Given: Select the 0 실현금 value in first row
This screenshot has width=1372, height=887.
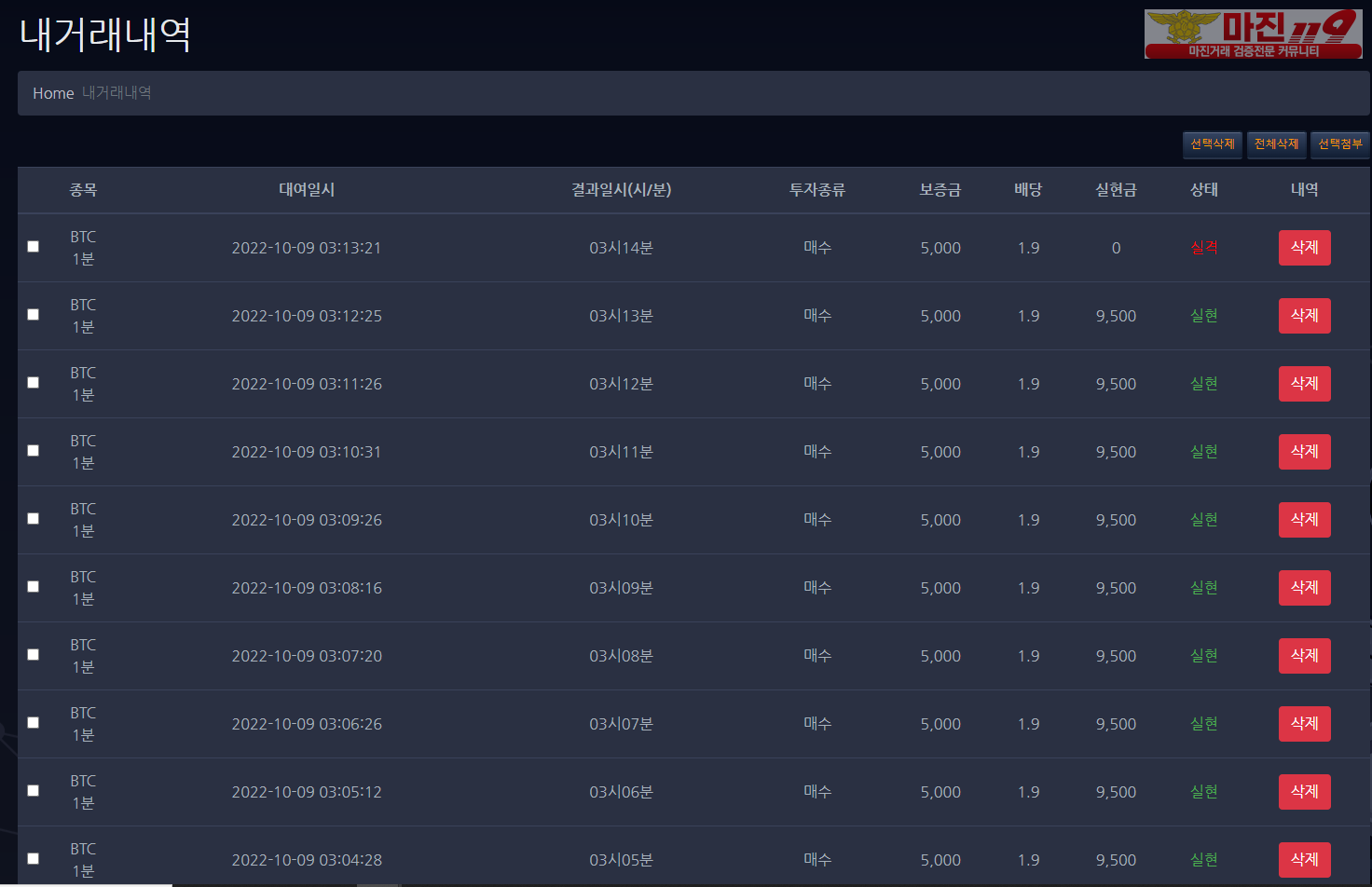Looking at the screenshot, I should (x=1116, y=248).
